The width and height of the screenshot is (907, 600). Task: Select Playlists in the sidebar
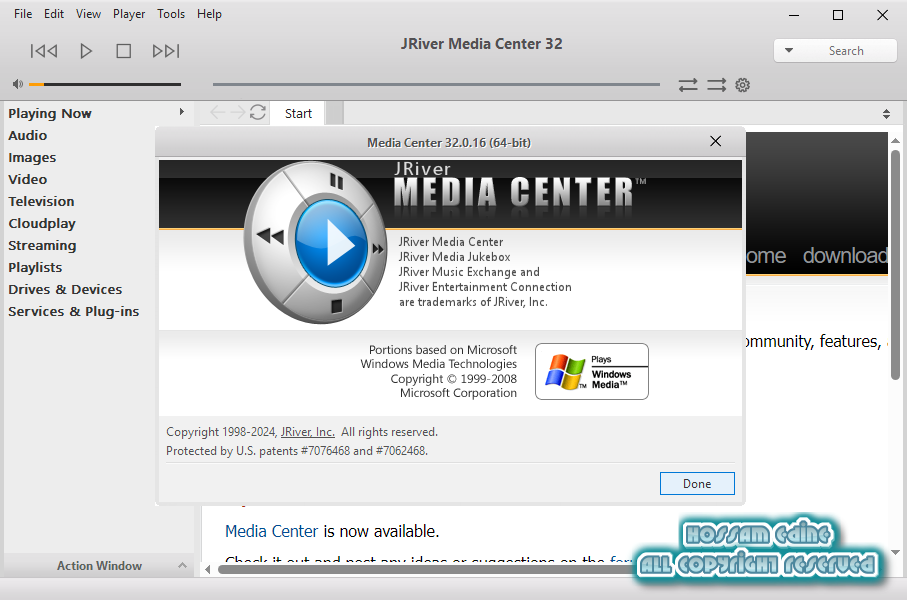click(35, 267)
